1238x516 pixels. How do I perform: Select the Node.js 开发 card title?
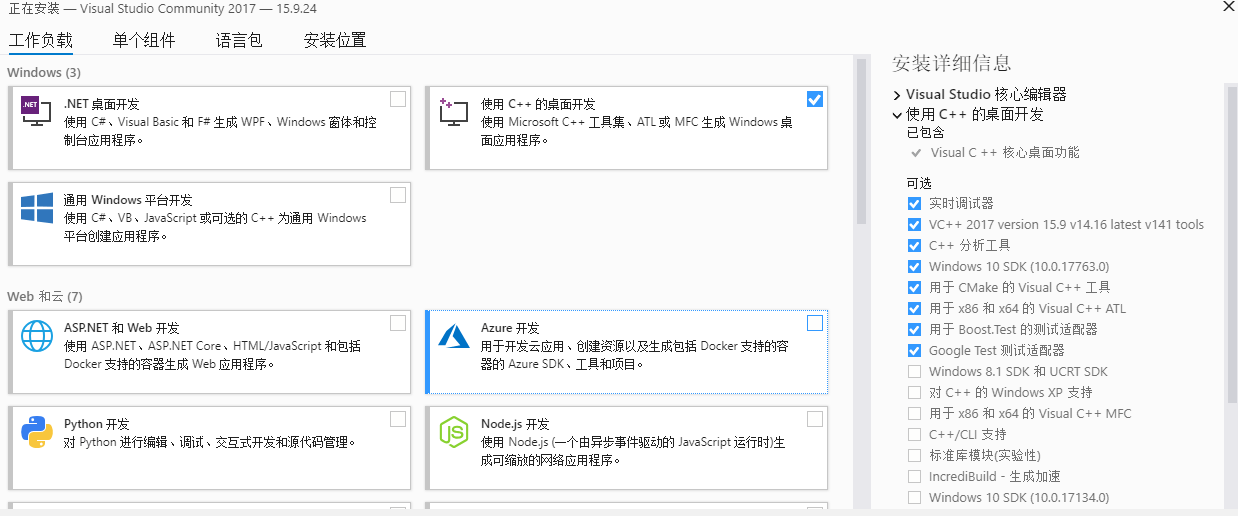515,424
